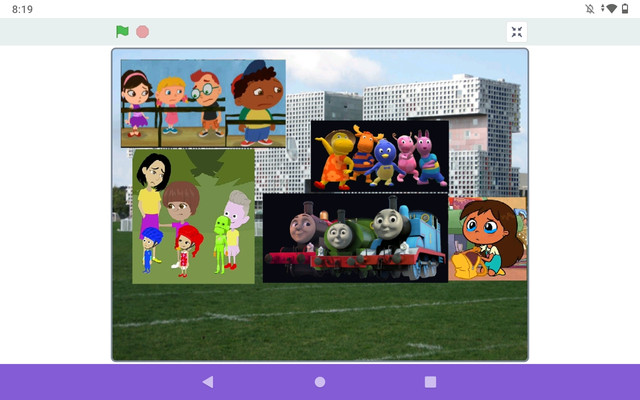Tap the 8:19 clock in status bar
The width and height of the screenshot is (640, 400).
point(22,9)
